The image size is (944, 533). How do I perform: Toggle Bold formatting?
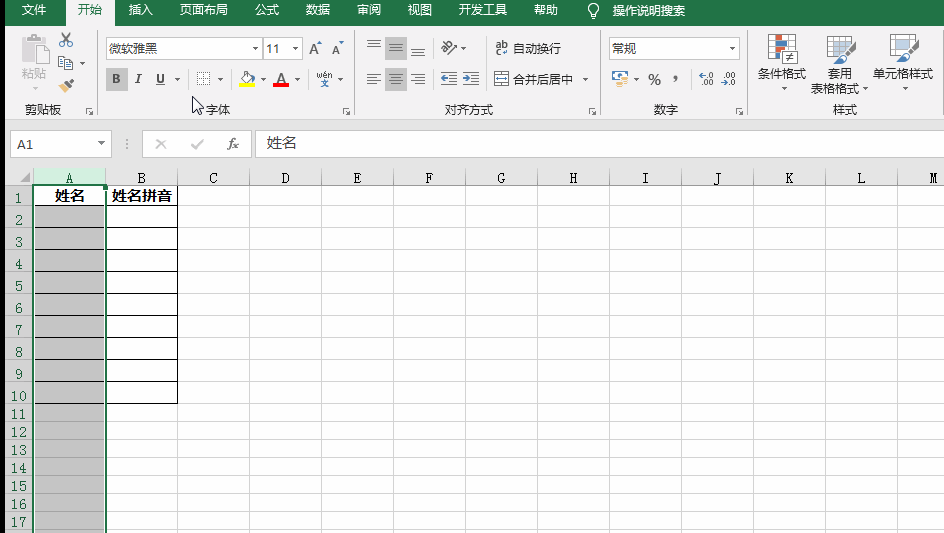[116, 79]
